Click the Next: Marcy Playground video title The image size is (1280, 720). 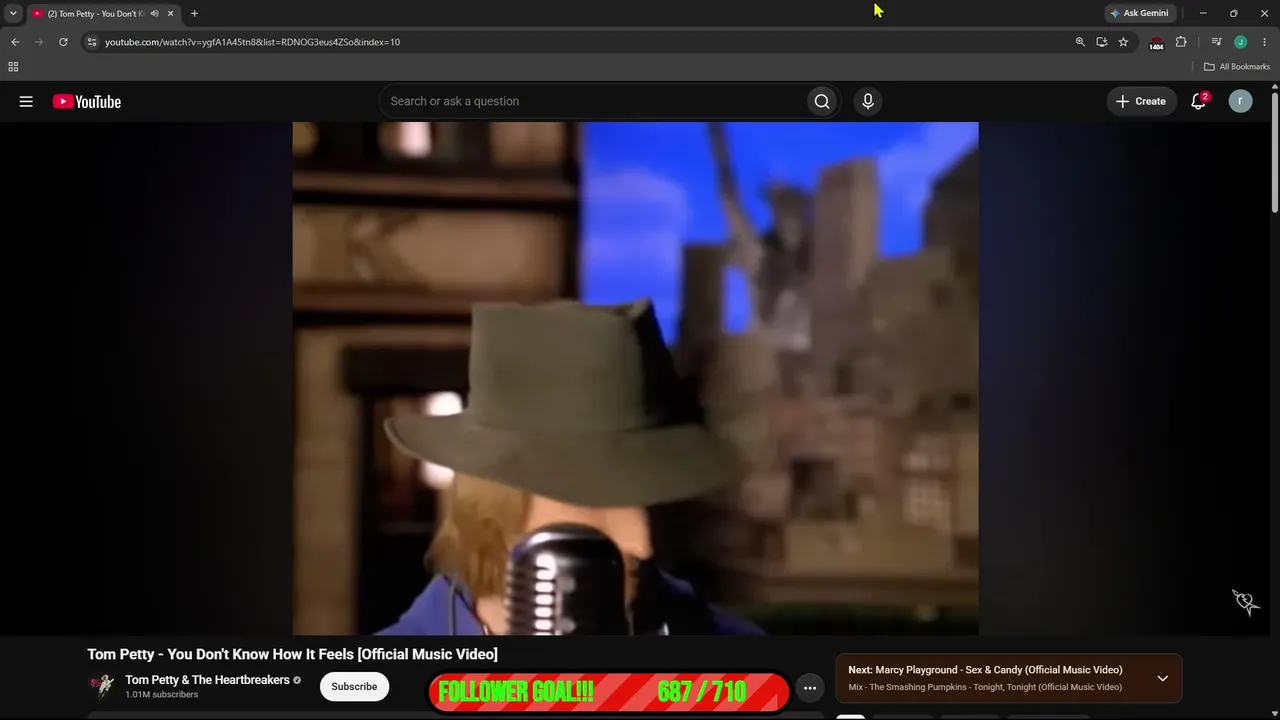(985, 670)
